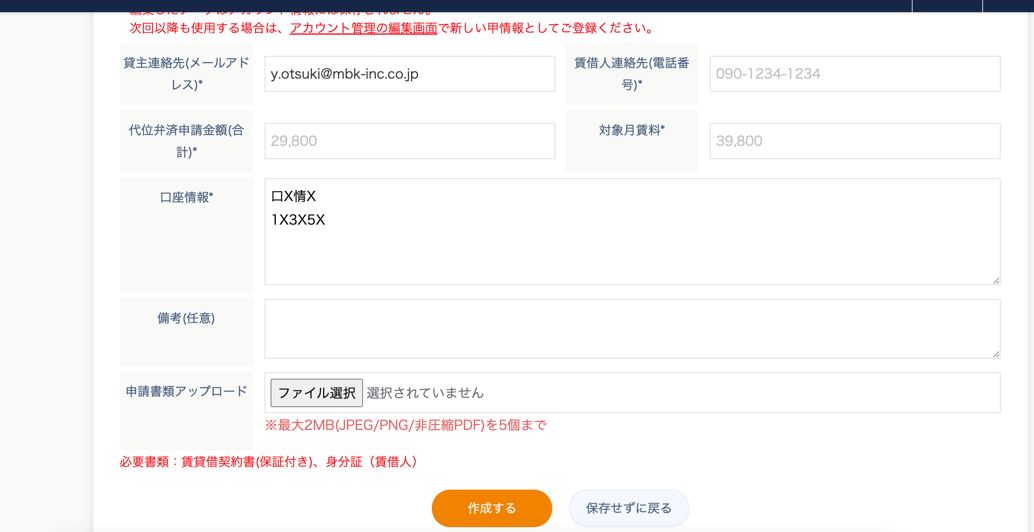Open the アカウント管理の編集画面 link
Screen dimensions: 1034x532
363,28
